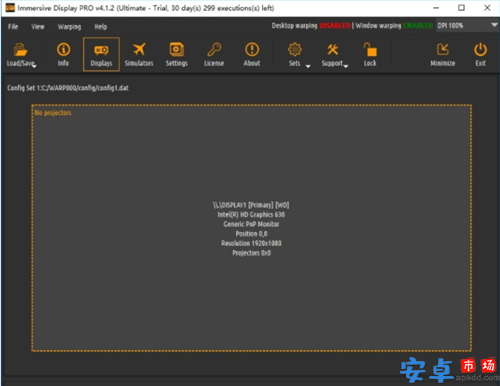Screen dimensions: 500x386
Task: Click the Exit power icon
Action: click(480, 50)
